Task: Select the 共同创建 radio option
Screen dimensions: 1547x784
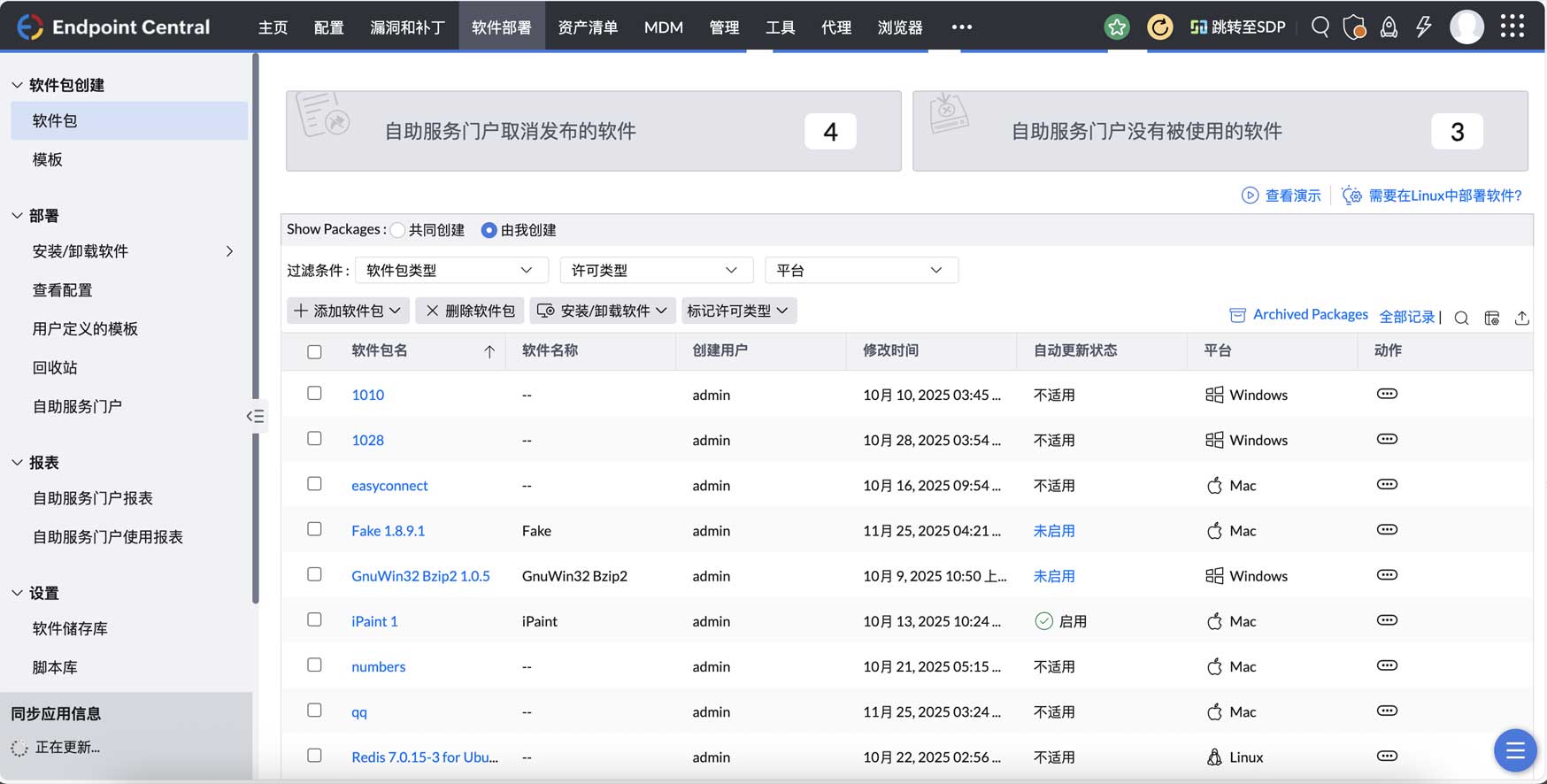Action: point(397,230)
